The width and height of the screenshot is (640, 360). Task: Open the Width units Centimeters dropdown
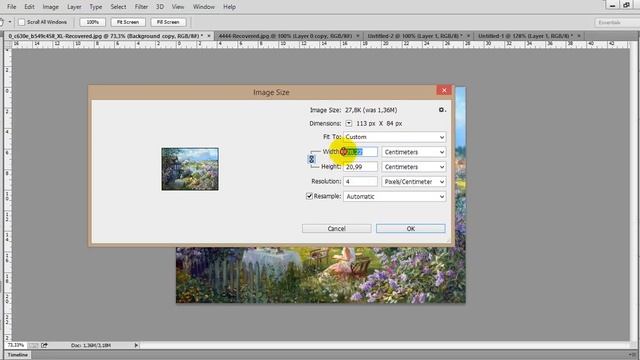coord(414,152)
